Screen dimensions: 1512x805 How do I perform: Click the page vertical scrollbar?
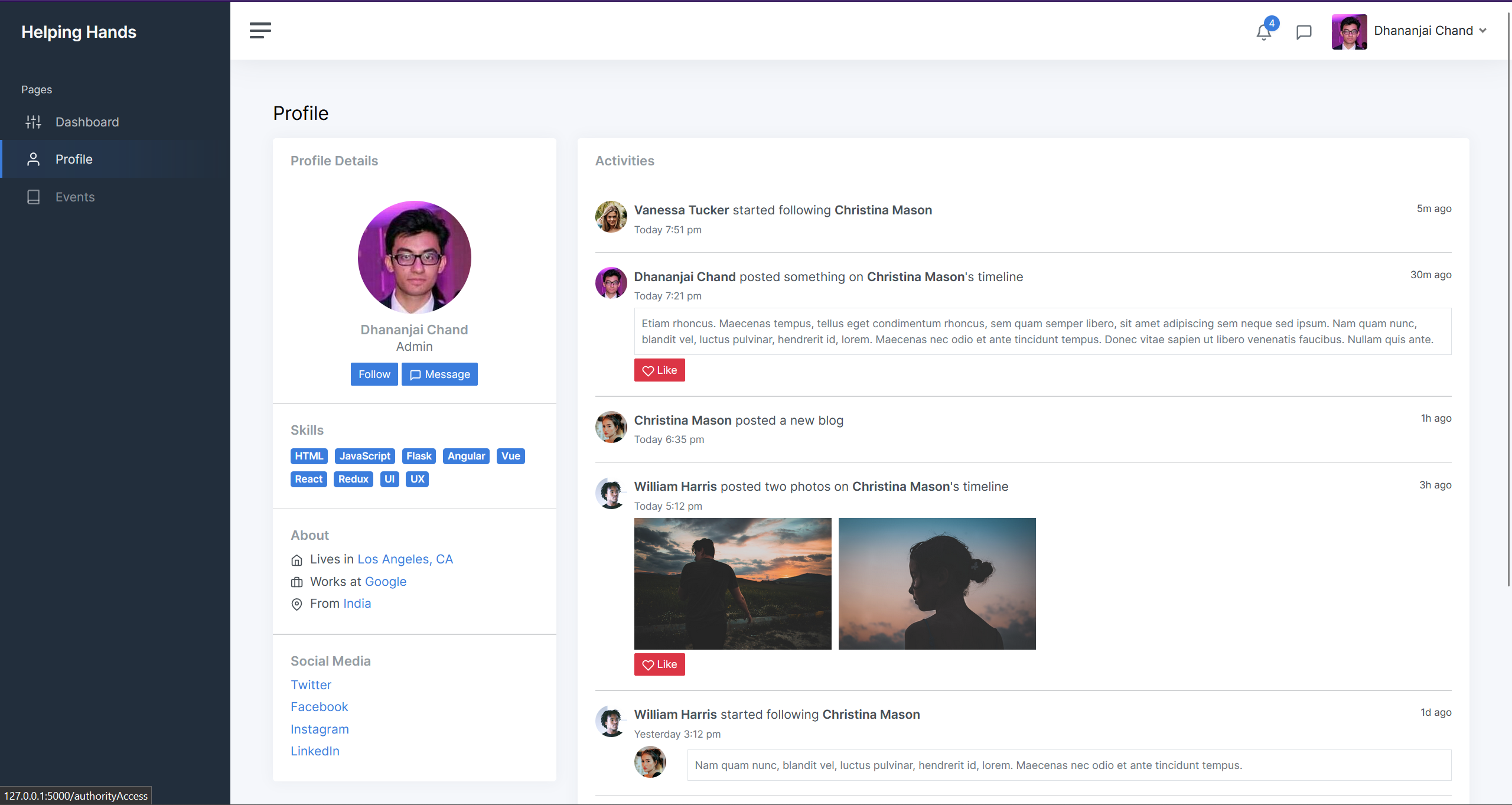(1508, 295)
